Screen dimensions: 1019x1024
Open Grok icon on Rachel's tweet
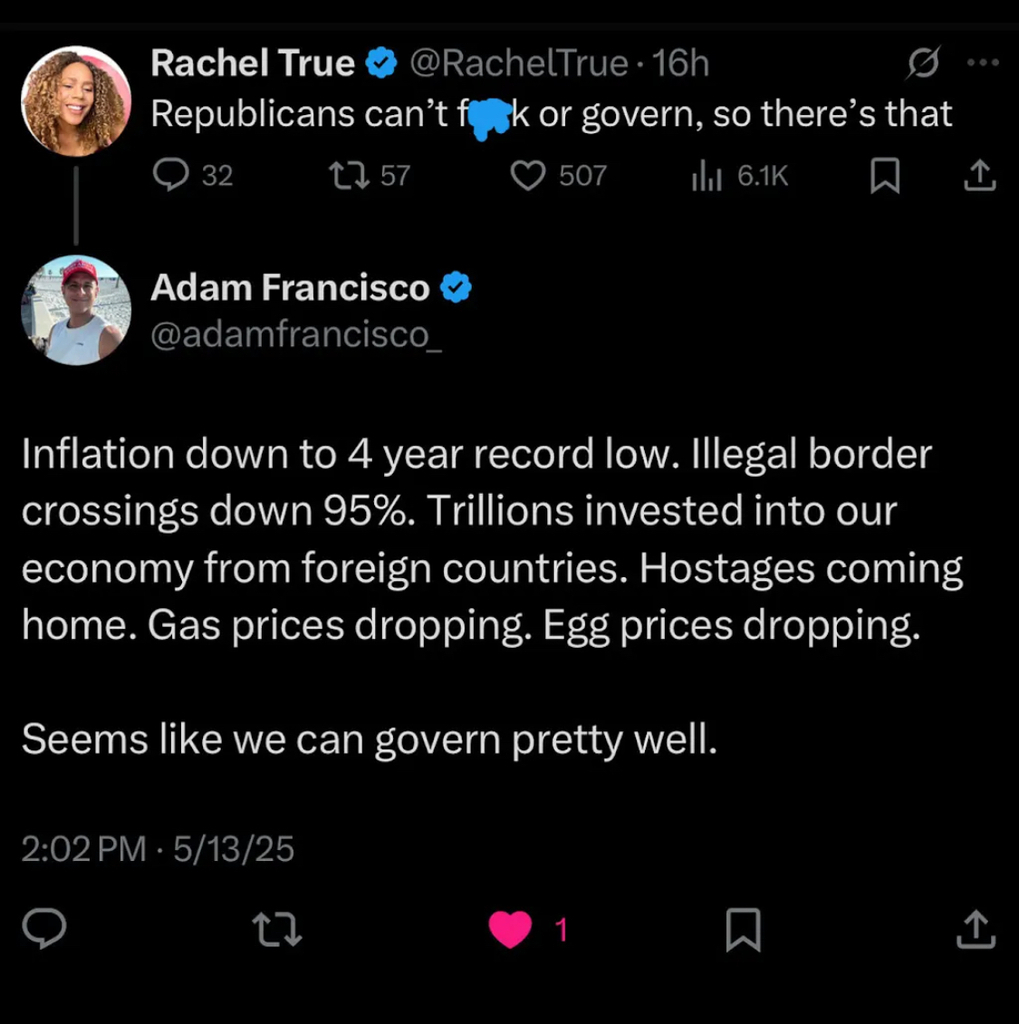tap(922, 65)
